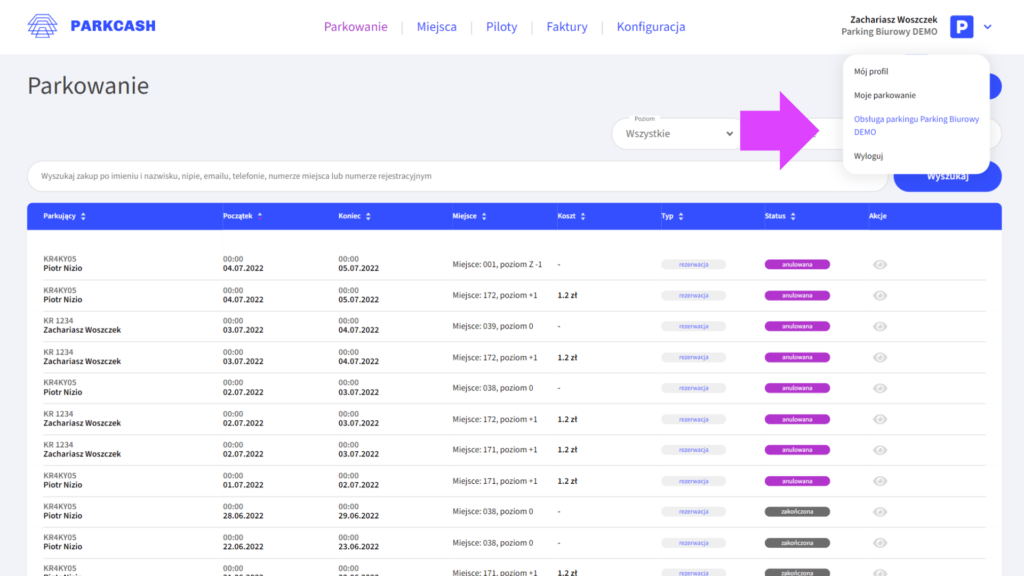View details eye for Miejsce 001 row
The height and width of the screenshot is (576, 1024).
880,264
